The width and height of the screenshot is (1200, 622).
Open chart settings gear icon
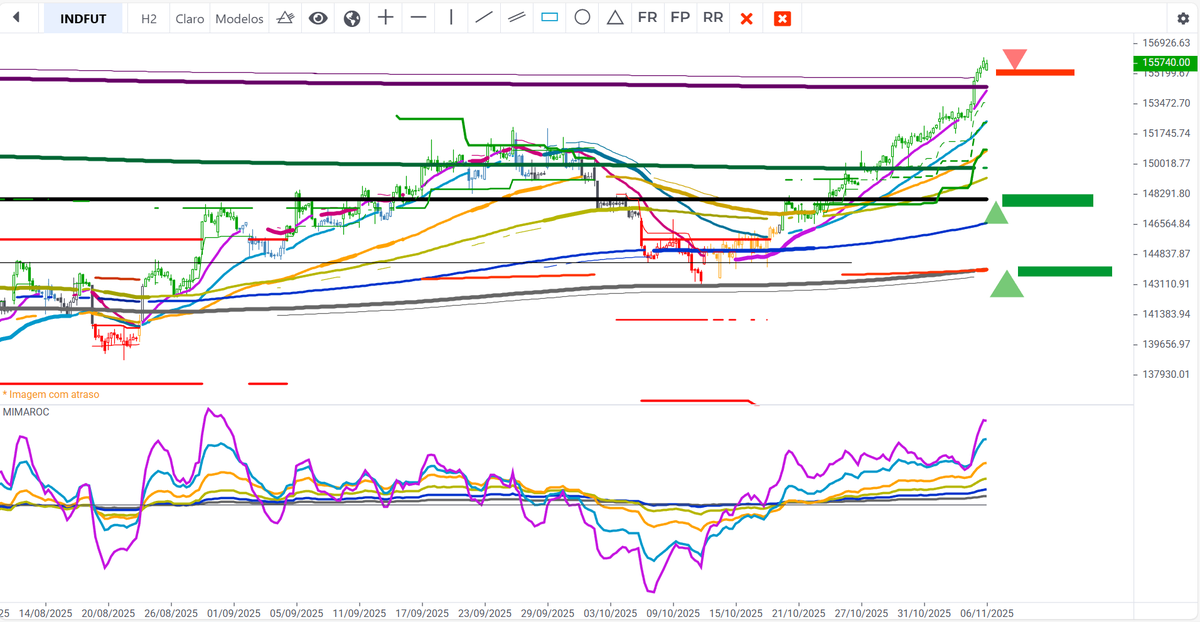pyautogui.click(x=1183, y=19)
